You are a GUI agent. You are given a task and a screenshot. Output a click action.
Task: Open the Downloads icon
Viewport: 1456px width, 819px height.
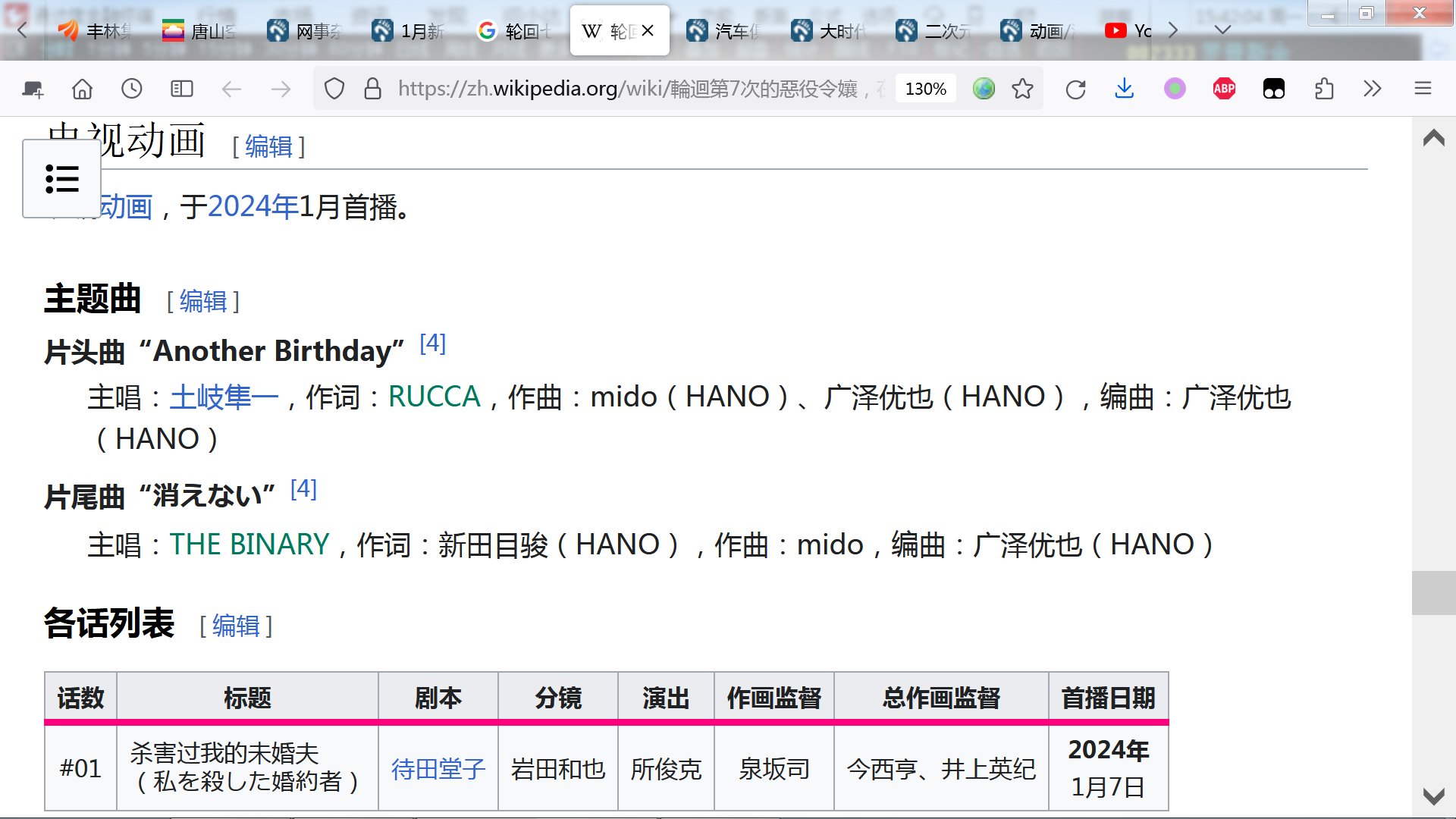click(1124, 88)
